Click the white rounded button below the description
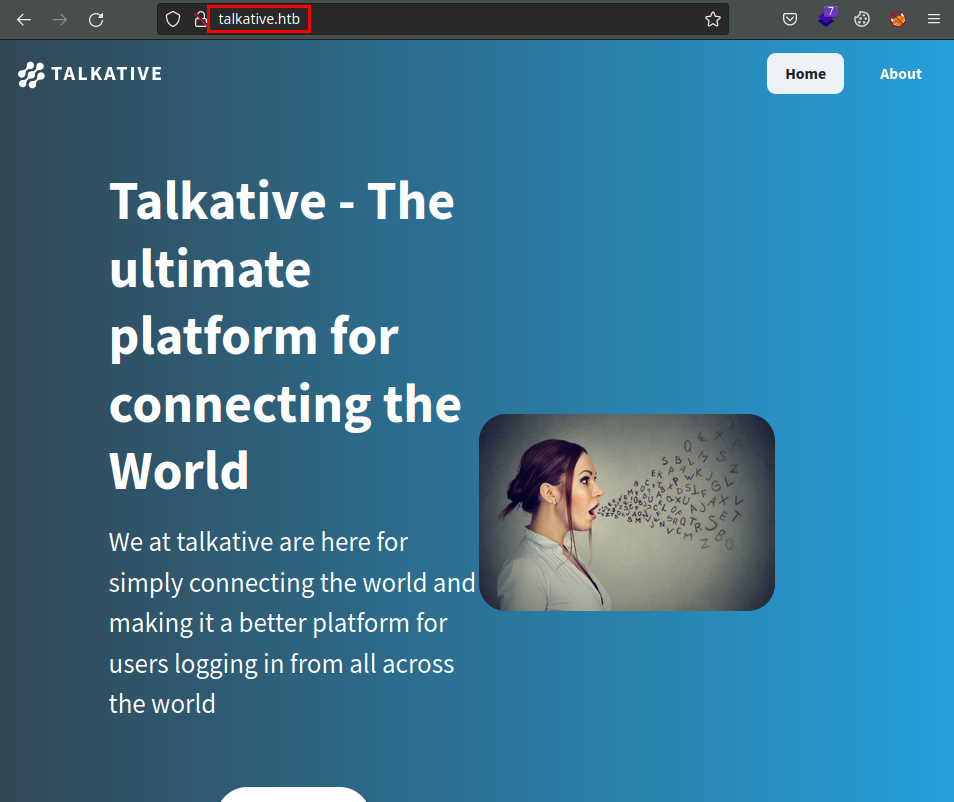 (x=293, y=794)
